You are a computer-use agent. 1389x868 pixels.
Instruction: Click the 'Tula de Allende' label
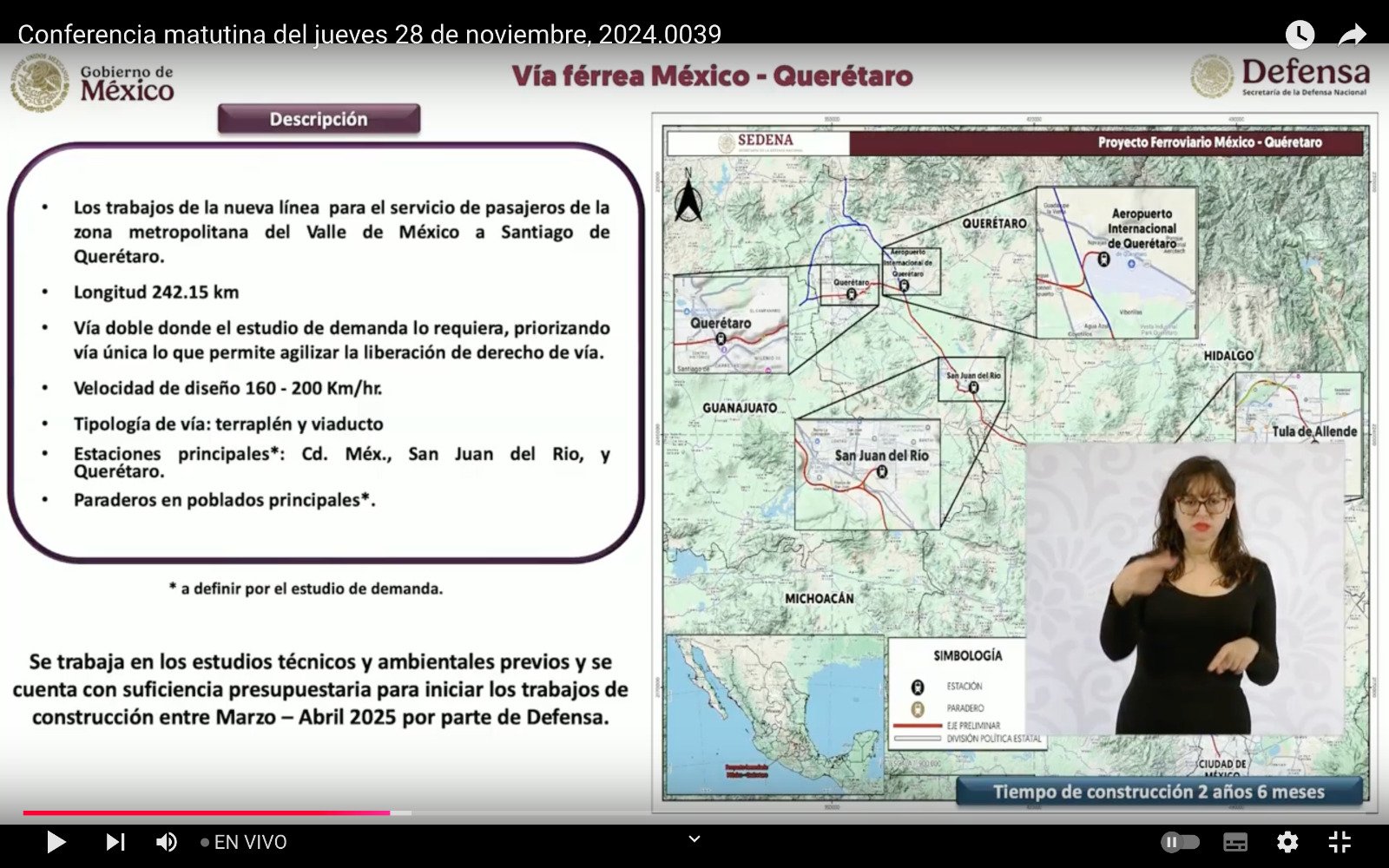pyautogui.click(x=1314, y=431)
